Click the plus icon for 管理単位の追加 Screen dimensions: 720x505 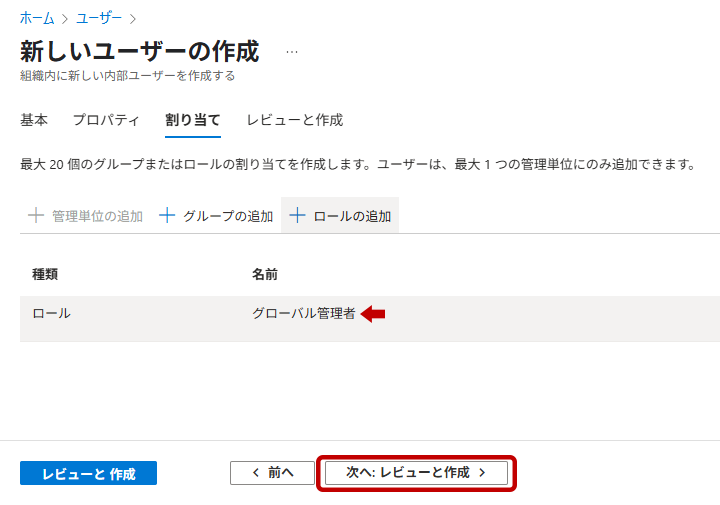coord(36,216)
